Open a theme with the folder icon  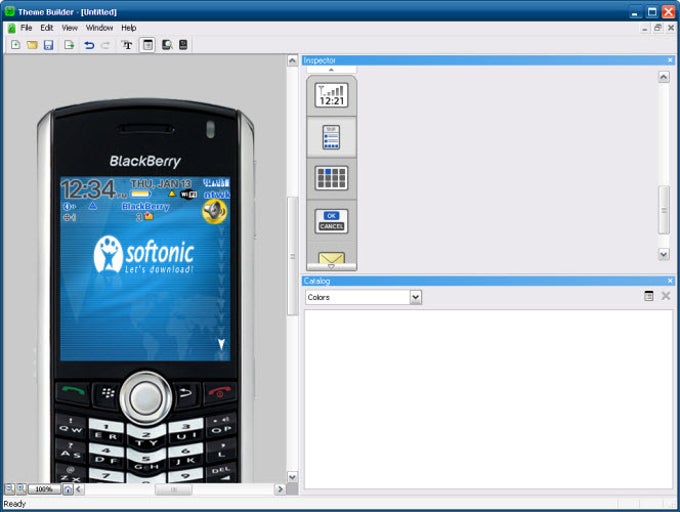click(x=32, y=45)
